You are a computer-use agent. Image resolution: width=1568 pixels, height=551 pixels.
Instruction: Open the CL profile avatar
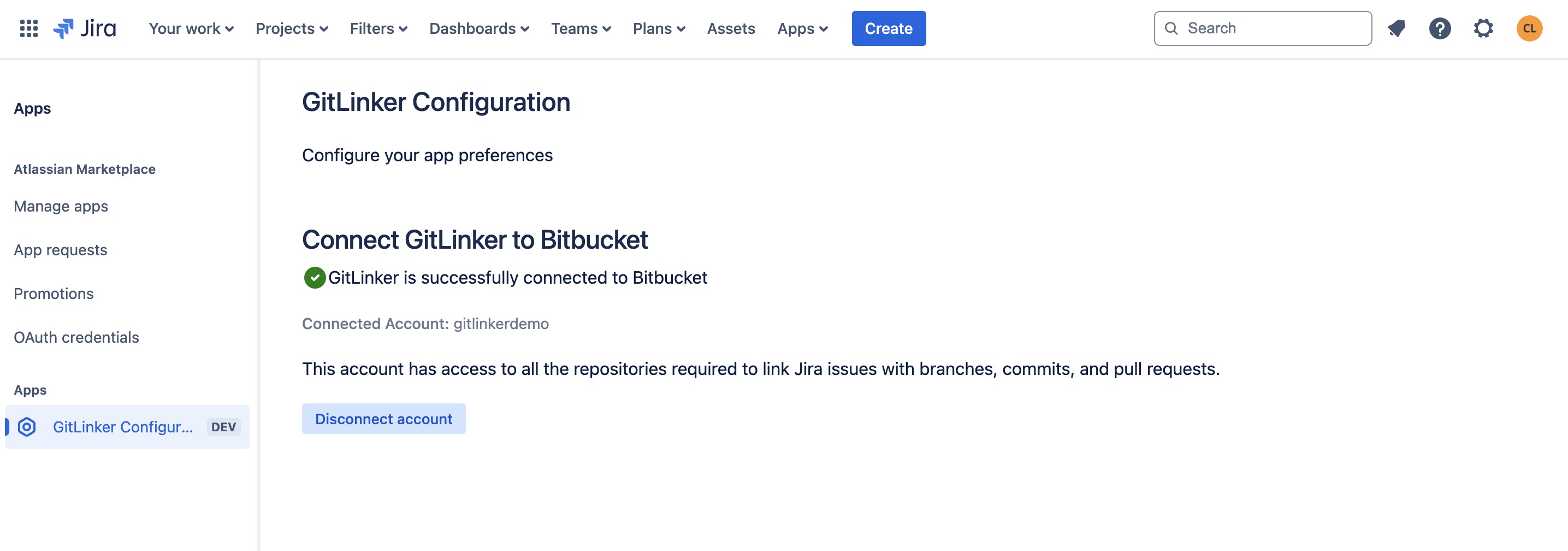pos(1529,28)
